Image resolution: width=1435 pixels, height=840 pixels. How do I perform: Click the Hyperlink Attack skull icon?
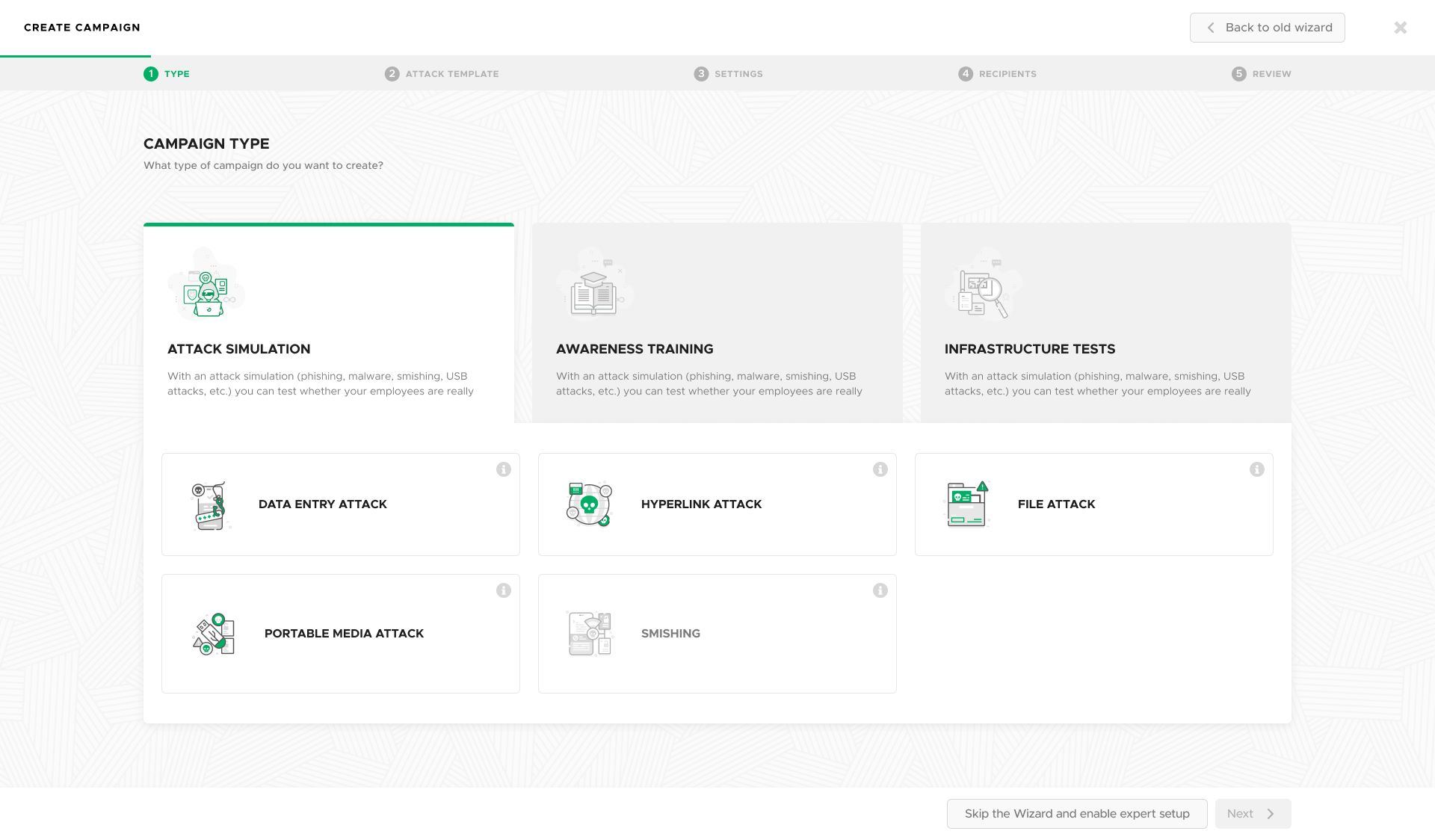[589, 504]
